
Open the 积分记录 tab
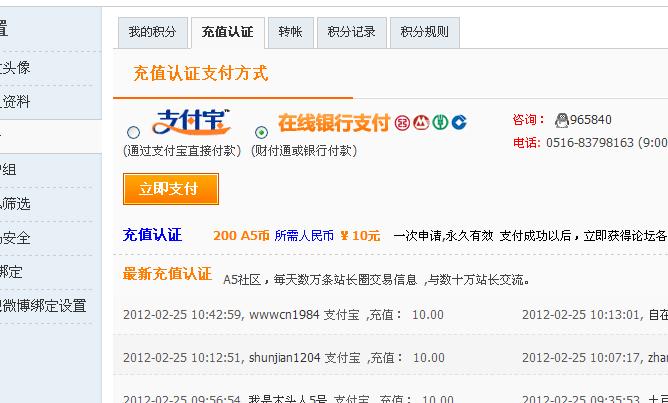(x=351, y=32)
